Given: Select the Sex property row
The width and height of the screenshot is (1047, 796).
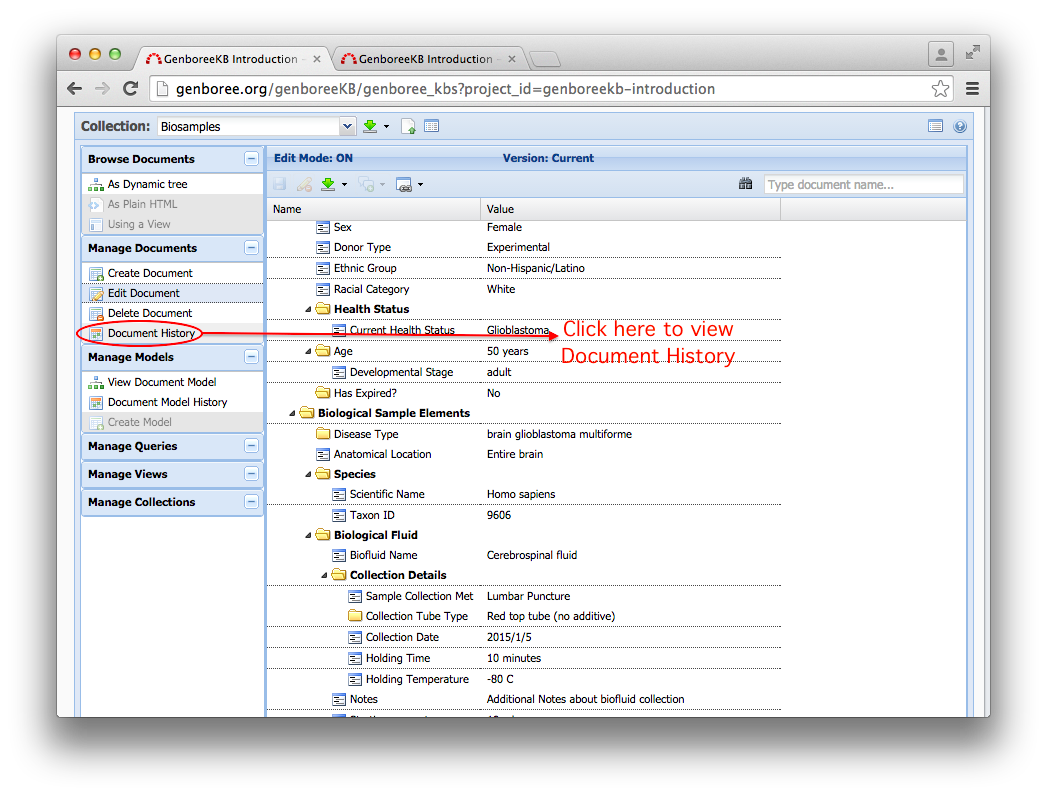Looking at the screenshot, I should pyautogui.click(x=524, y=227).
